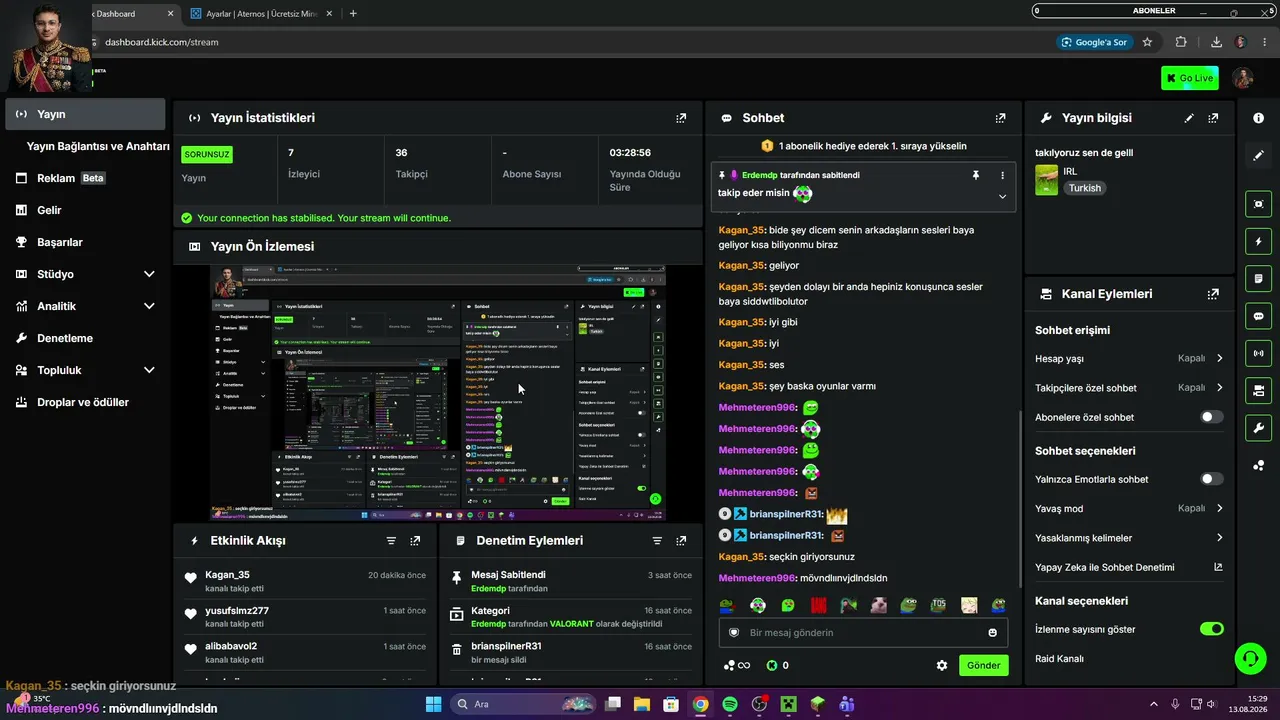Toggle the chat bubble icon in right sidebar

tap(1258, 315)
